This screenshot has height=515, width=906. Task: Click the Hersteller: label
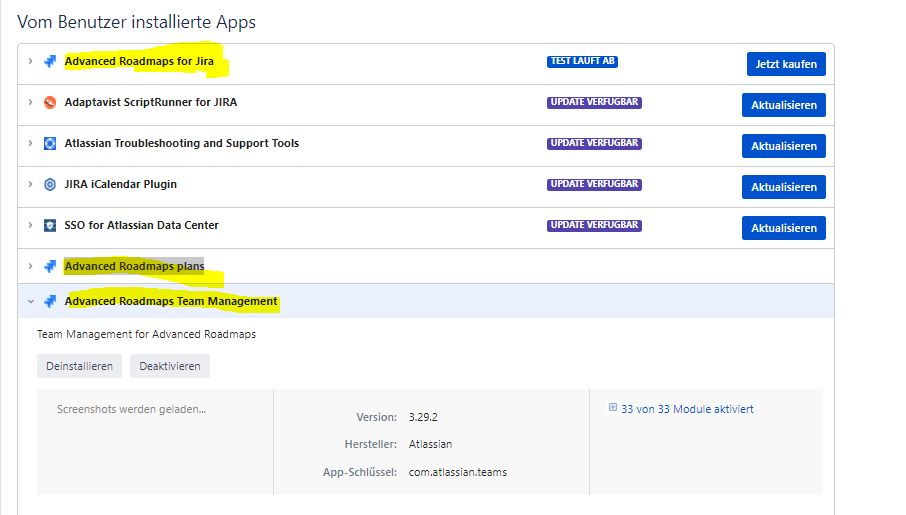370,444
